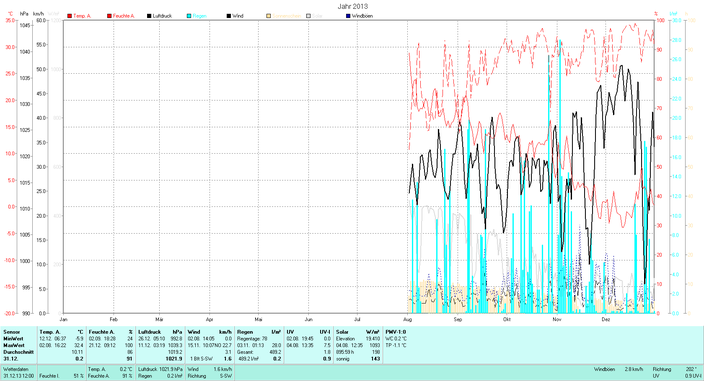Image resolution: width=704 pixels, height=381 pixels.
Task: Click the 'TP -1.1 °C' dew point entry
Action: coord(396,346)
